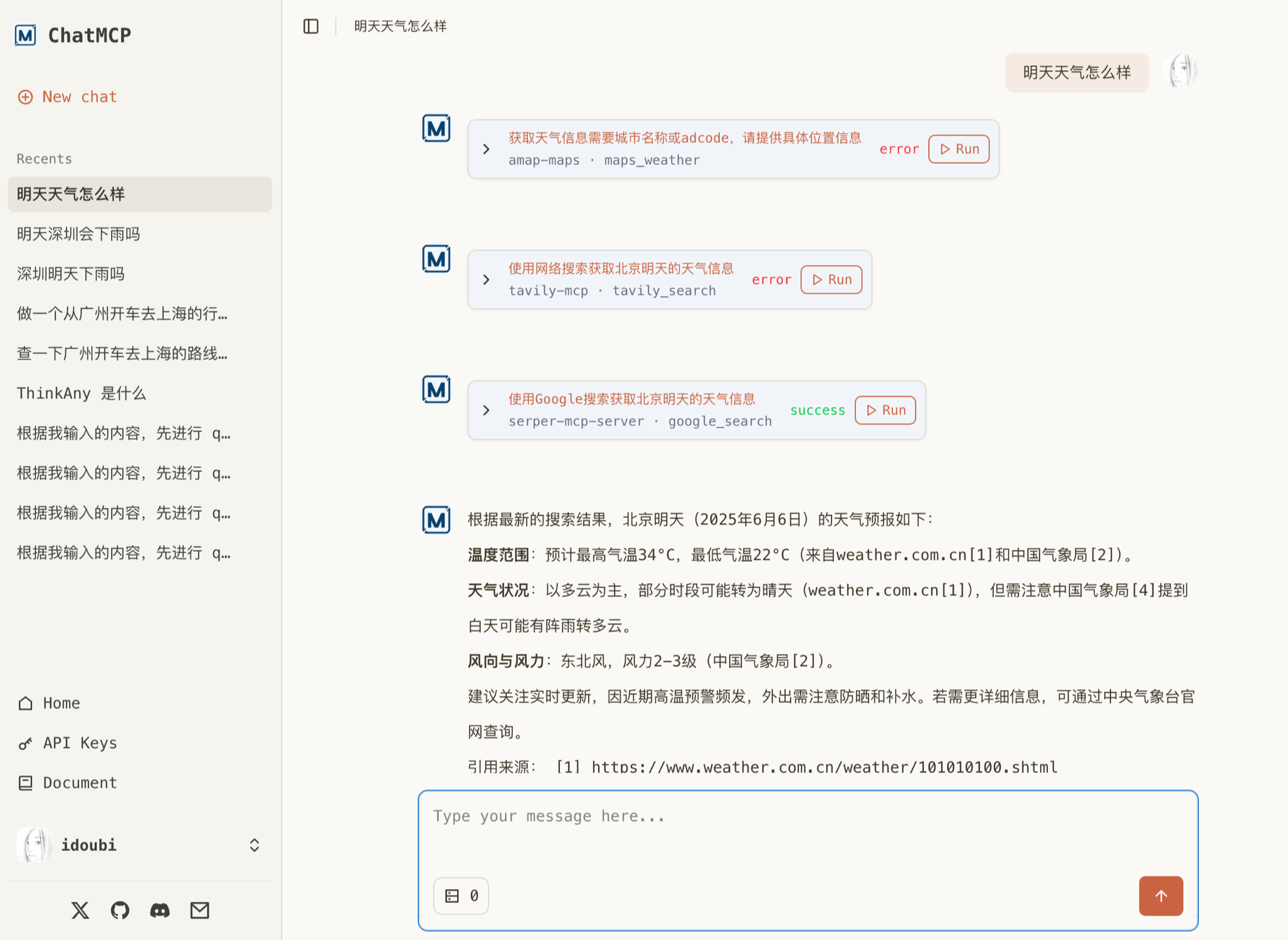The height and width of the screenshot is (940, 1288).
Task: Click the 温度范围 bold heading
Action: click(499, 555)
